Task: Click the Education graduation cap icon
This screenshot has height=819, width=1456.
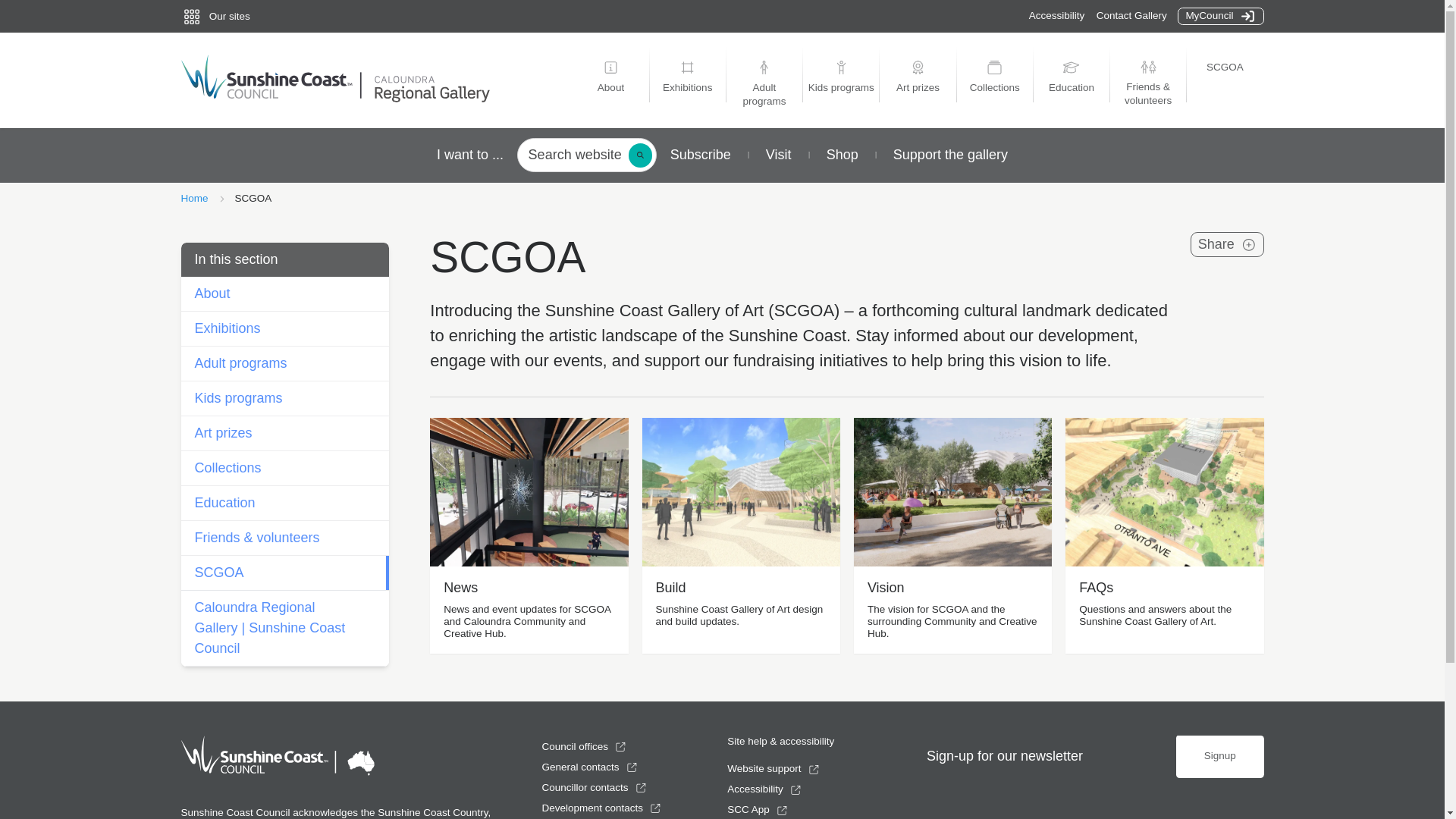Action: pos(1071,67)
